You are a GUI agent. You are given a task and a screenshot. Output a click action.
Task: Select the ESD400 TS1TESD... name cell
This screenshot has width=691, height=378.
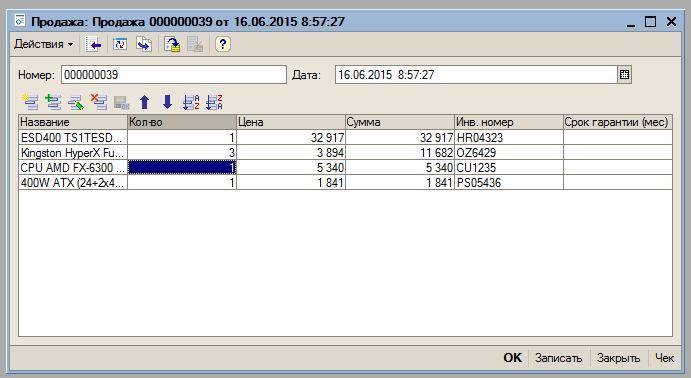click(x=73, y=137)
